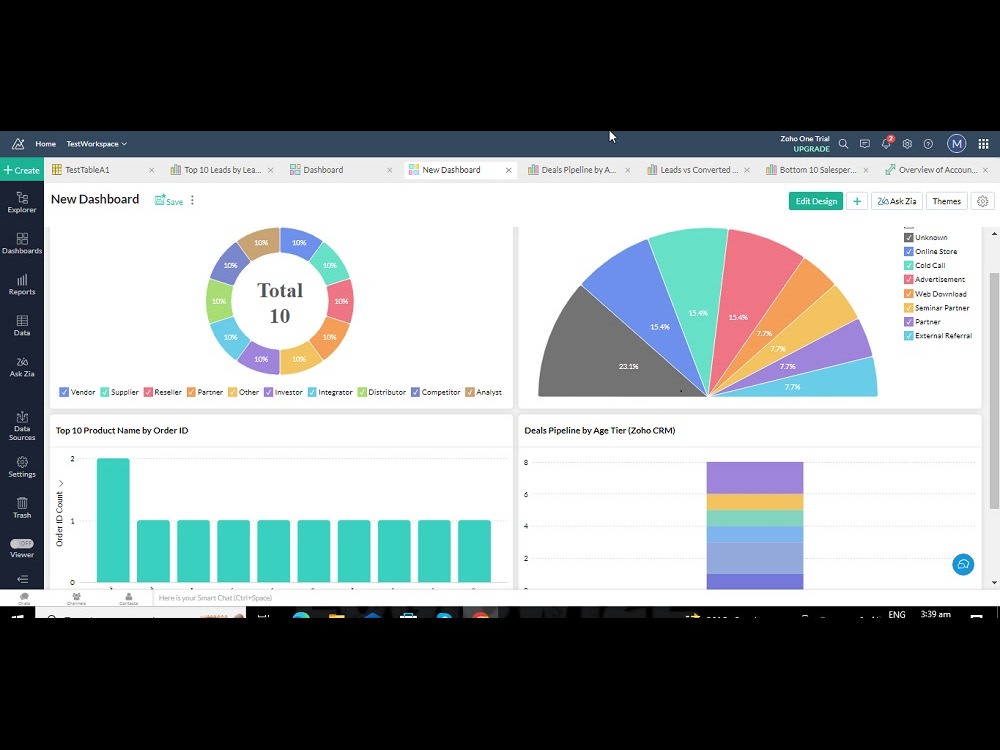
Task: Toggle Investor legend checkbox
Action: pyautogui.click(x=268, y=392)
